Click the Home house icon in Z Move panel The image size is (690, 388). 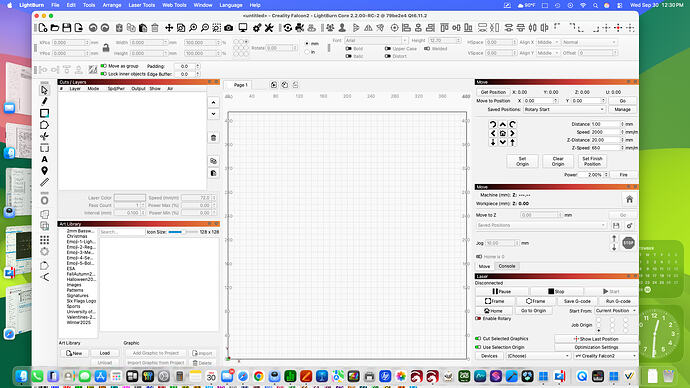pyautogui.click(x=629, y=199)
